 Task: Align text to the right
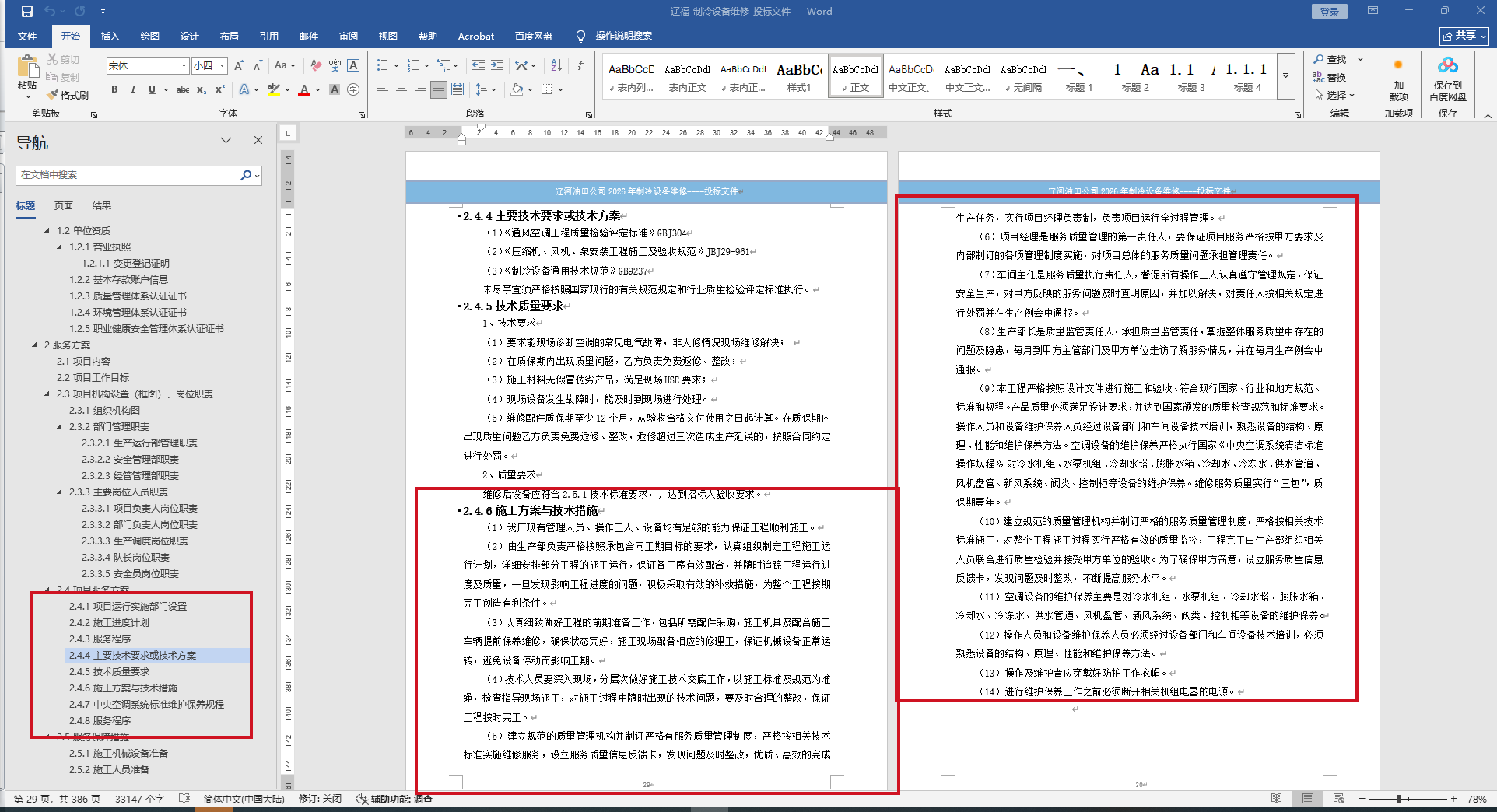(420, 89)
